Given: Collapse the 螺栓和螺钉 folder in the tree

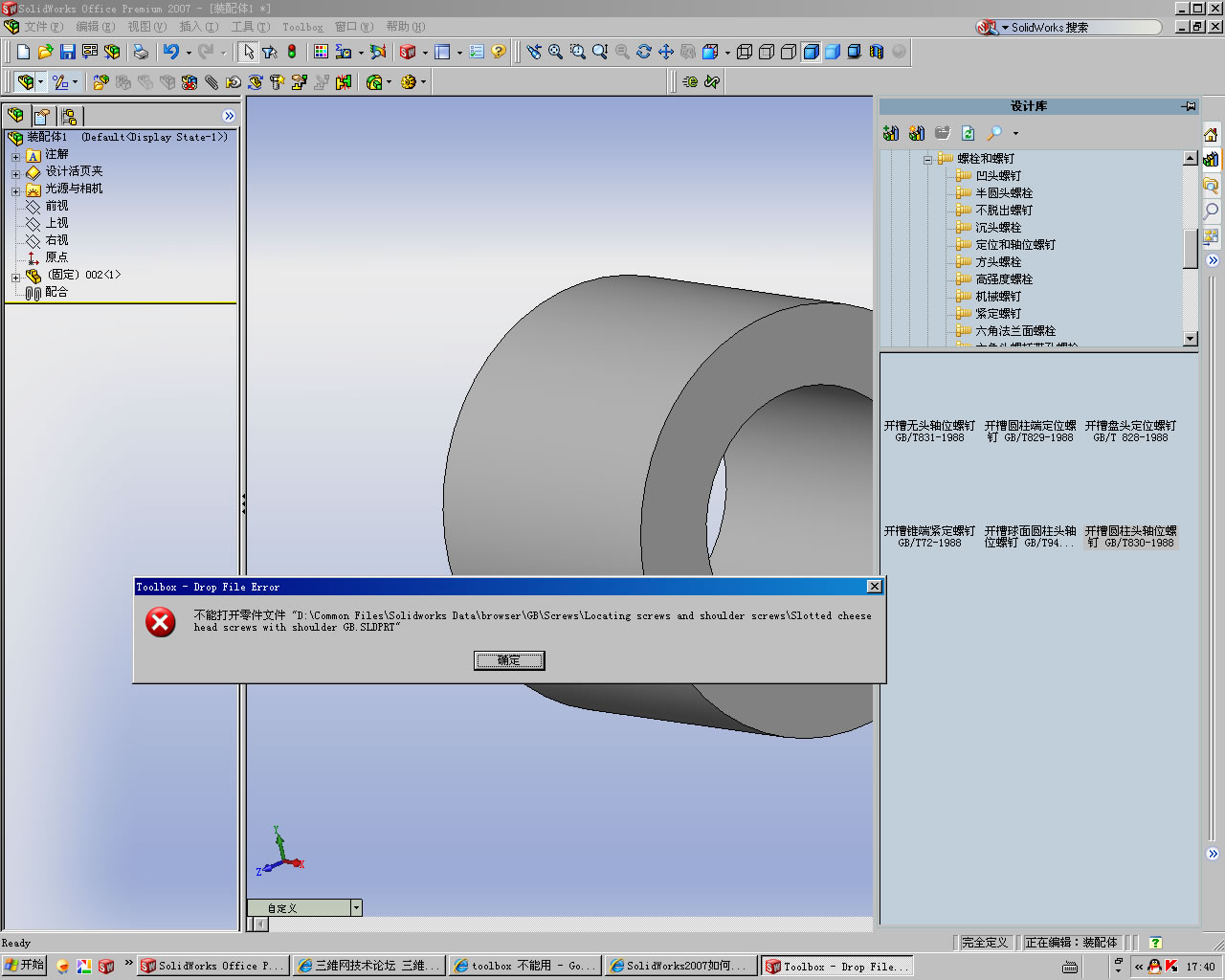Looking at the screenshot, I should 927,160.
